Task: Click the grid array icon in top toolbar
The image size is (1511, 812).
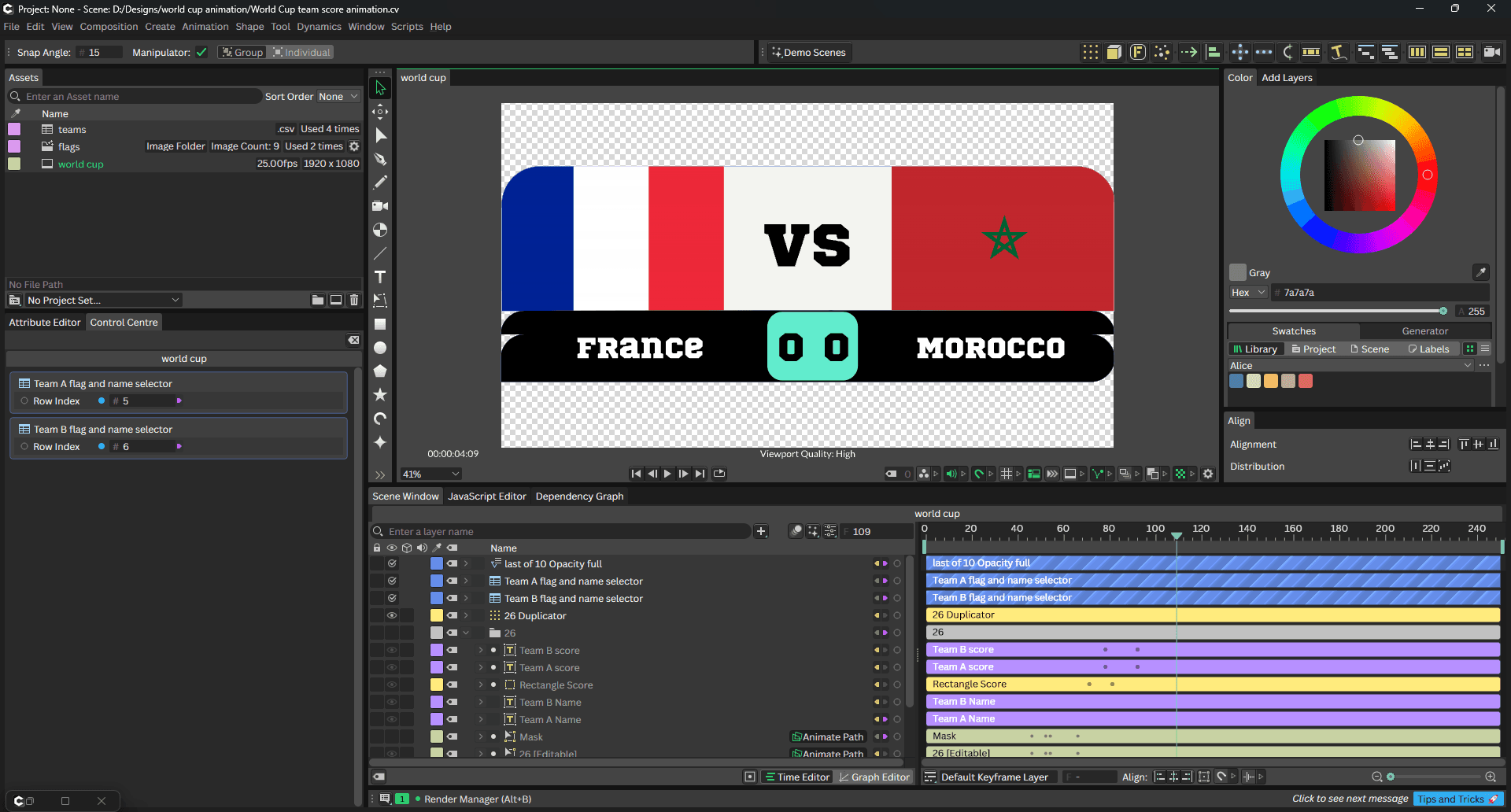Action: point(1091,52)
